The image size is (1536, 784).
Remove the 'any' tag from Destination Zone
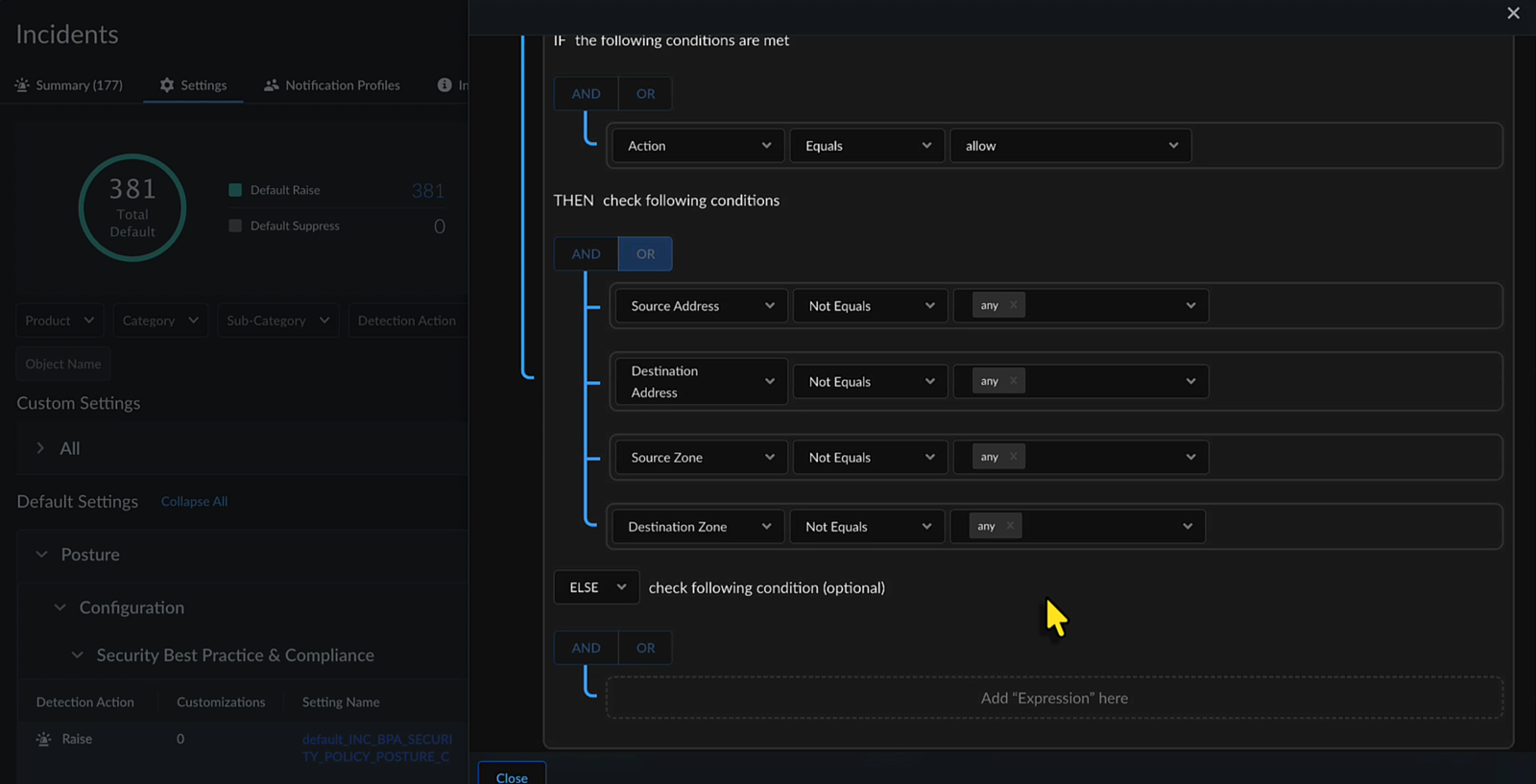coord(1010,526)
